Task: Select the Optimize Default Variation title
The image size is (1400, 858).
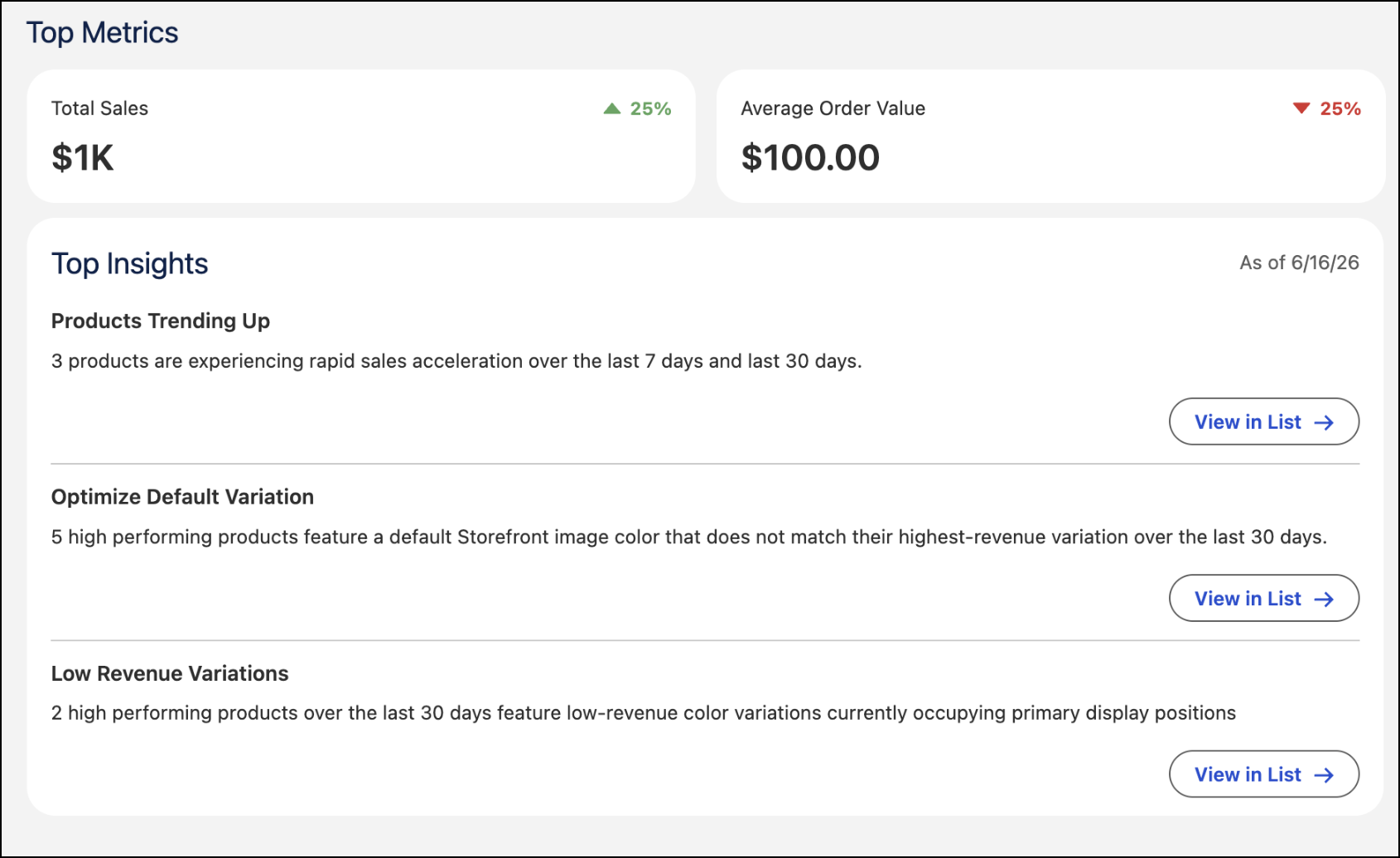Action: 182,497
